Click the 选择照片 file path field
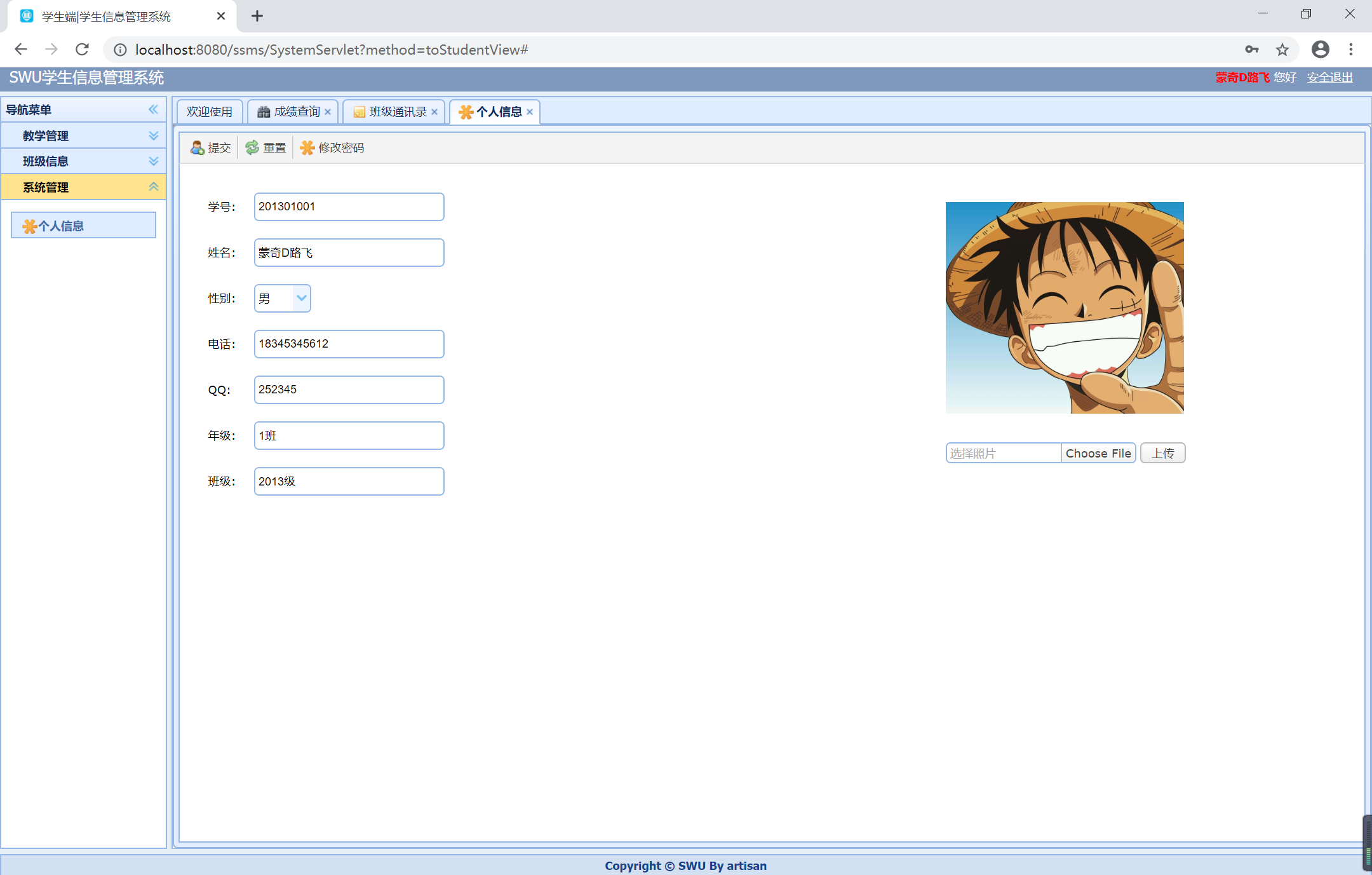The height and width of the screenshot is (875, 1372). pyautogui.click(x=1004, y=453)
